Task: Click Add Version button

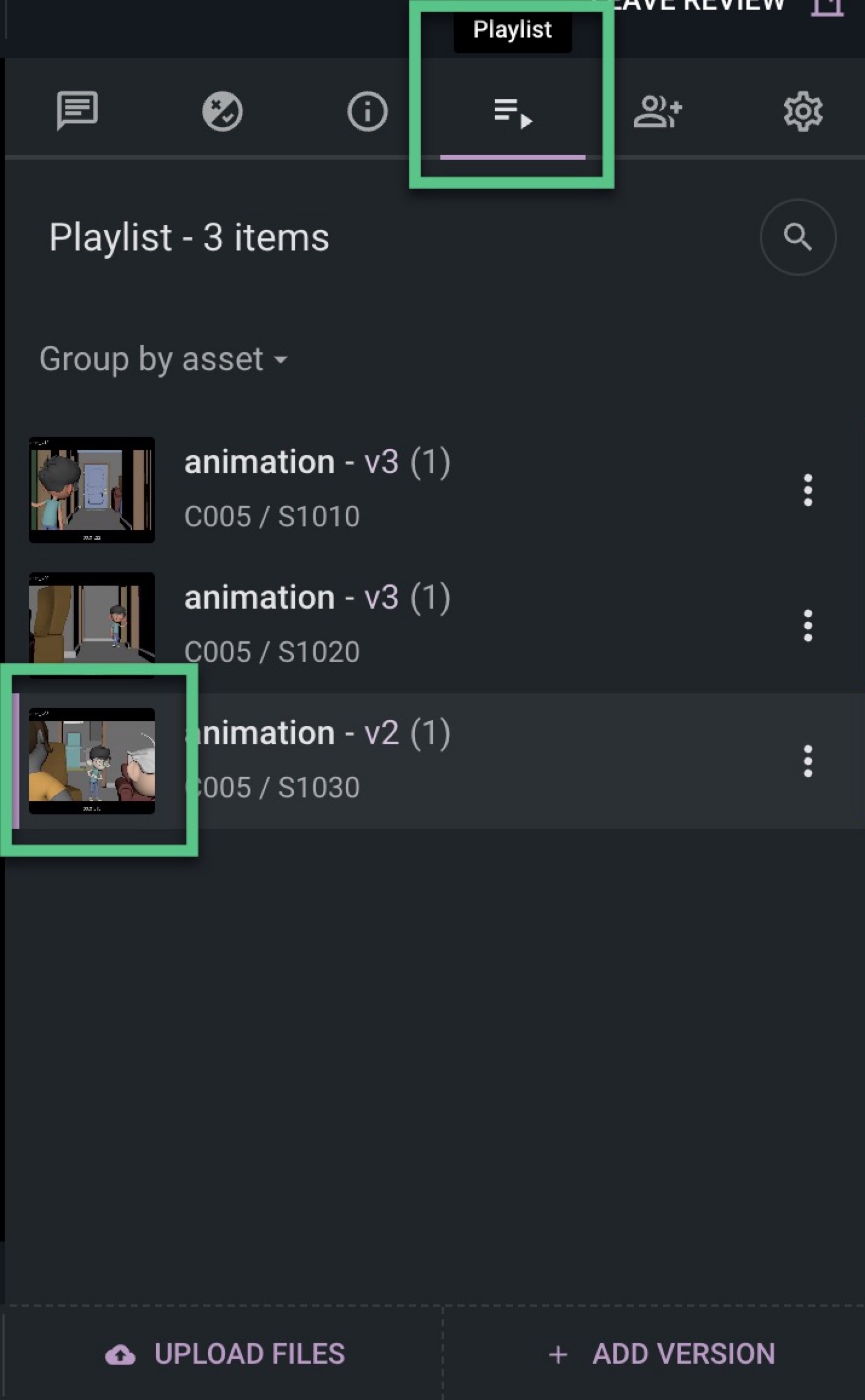Action: pyautogui.click(x=661, y=1354)
